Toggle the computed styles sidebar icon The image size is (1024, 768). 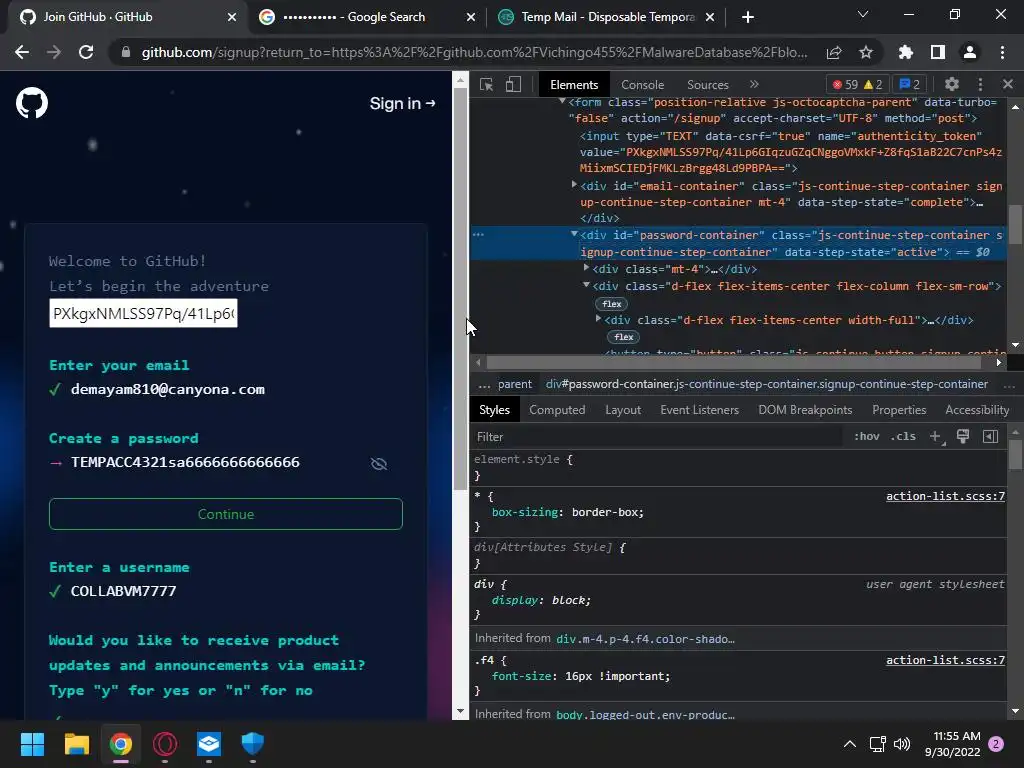pyautogui.click(x=991, y=437)
